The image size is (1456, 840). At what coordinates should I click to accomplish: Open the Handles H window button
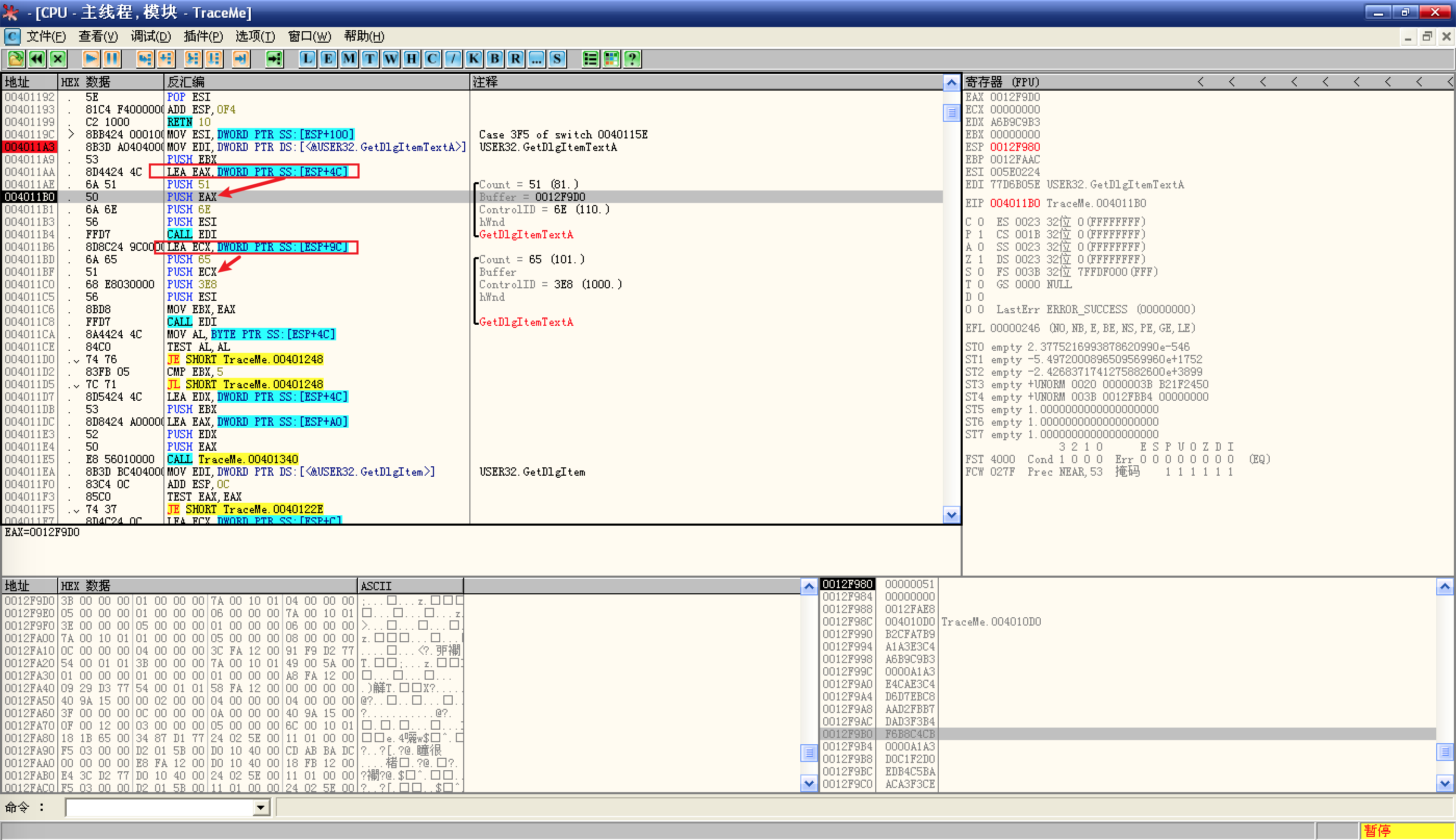tap(411, 58)
